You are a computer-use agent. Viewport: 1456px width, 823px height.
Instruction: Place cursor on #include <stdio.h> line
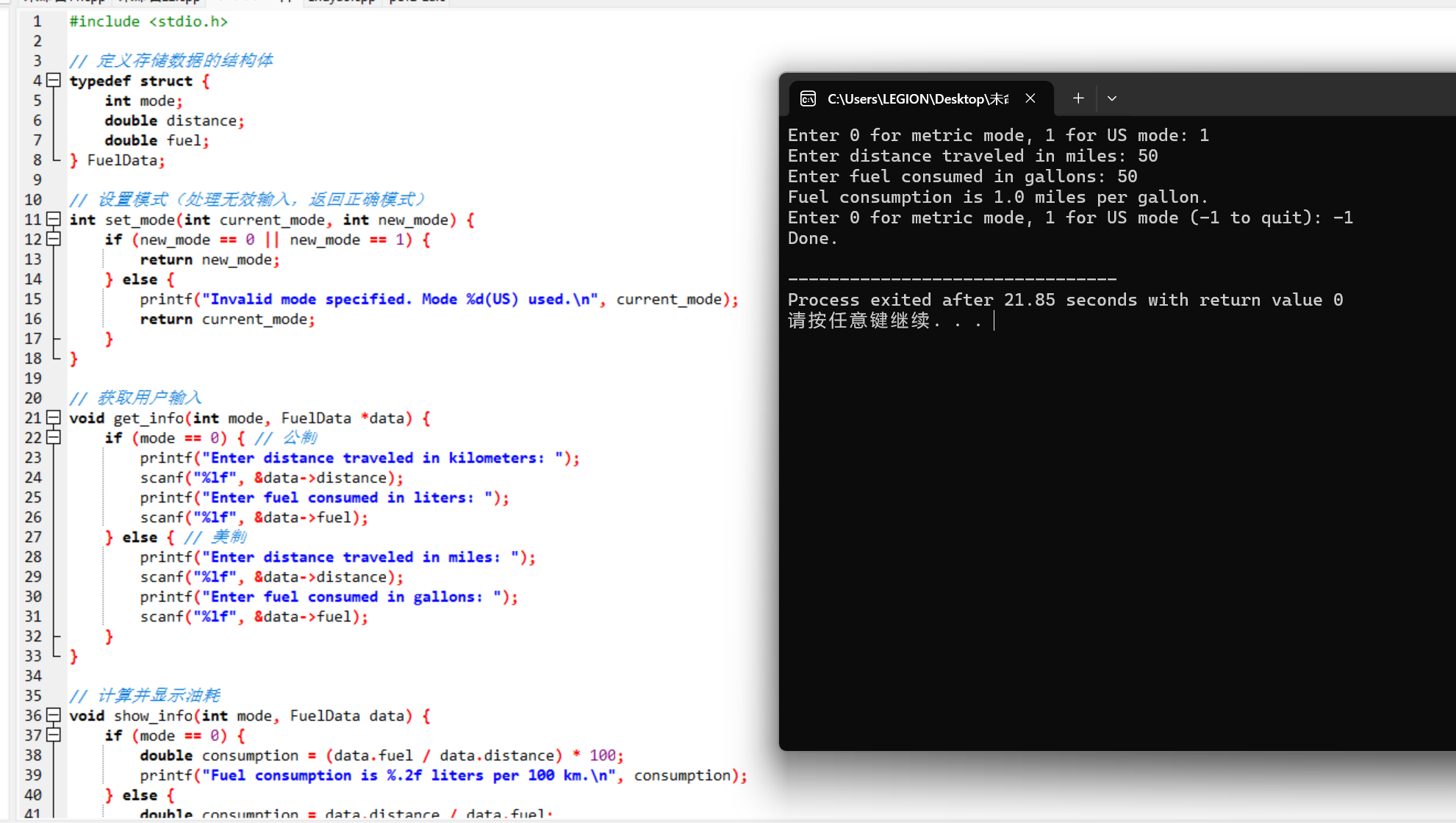148,21
